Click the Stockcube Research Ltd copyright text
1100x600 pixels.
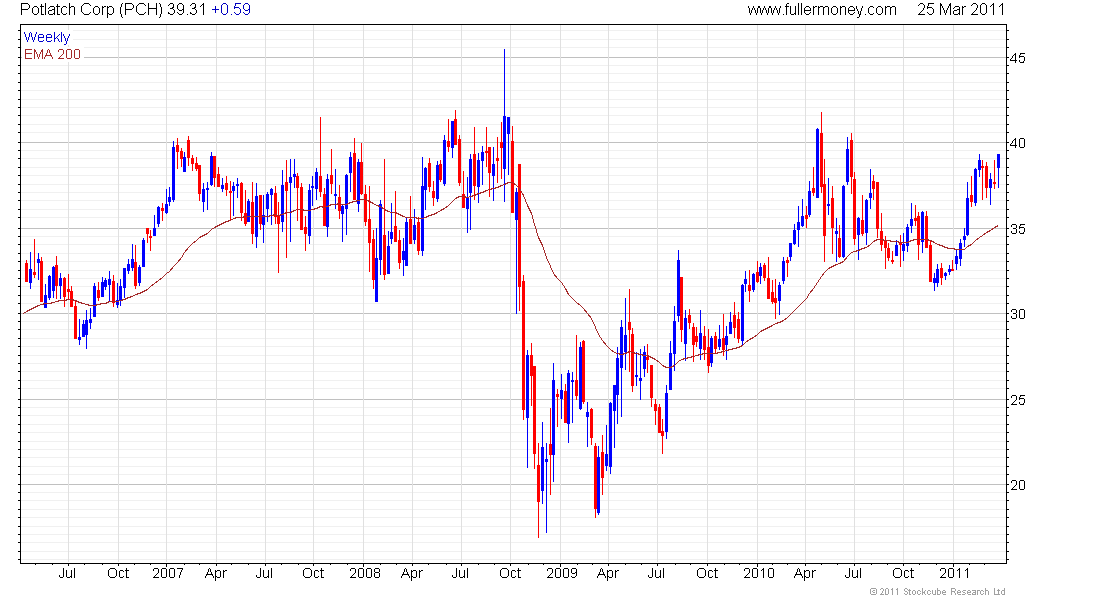click(x=937, y=592)
